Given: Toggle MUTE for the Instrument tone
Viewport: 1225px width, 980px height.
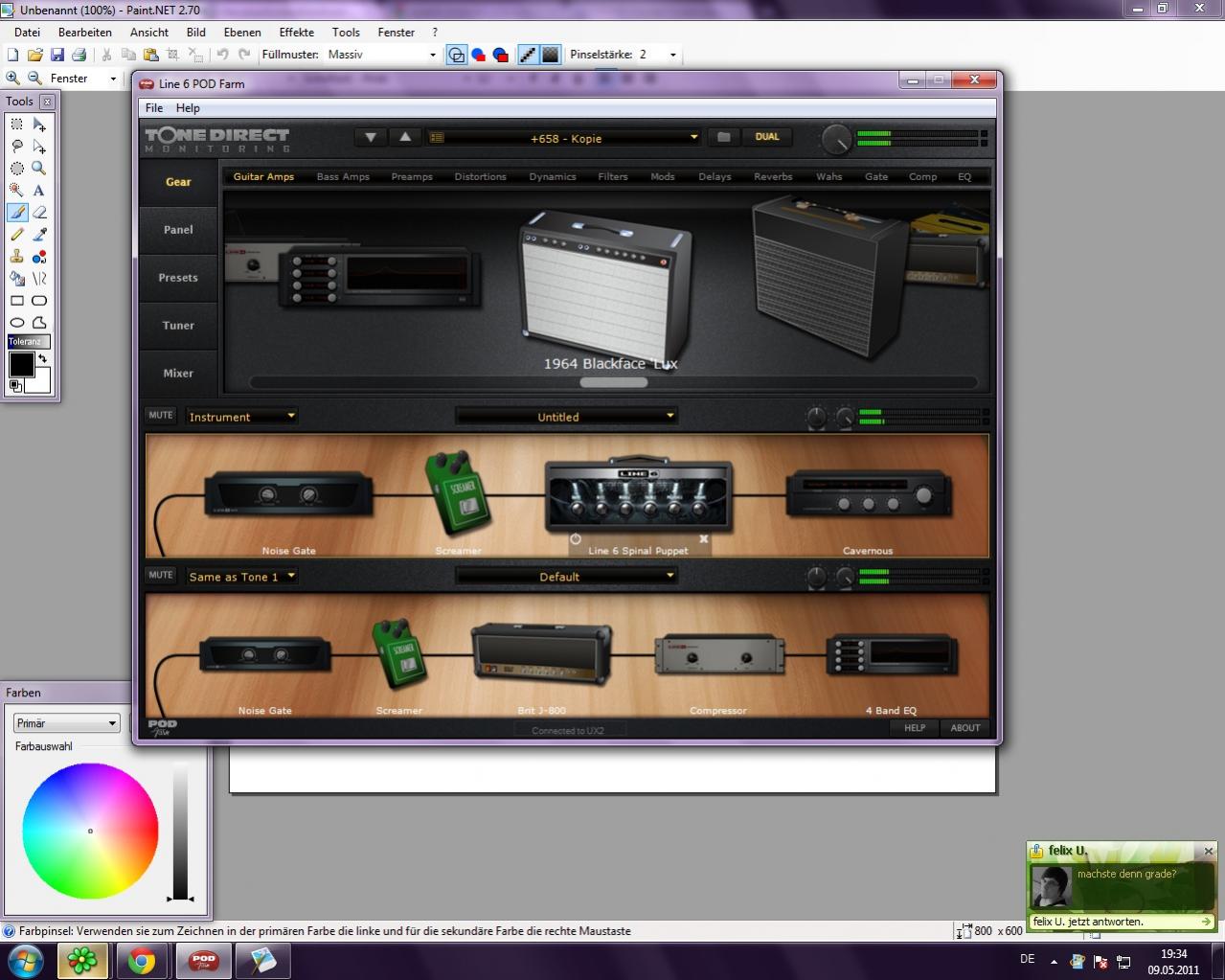Looking at the screenshot, I should [x=161, y=416].
